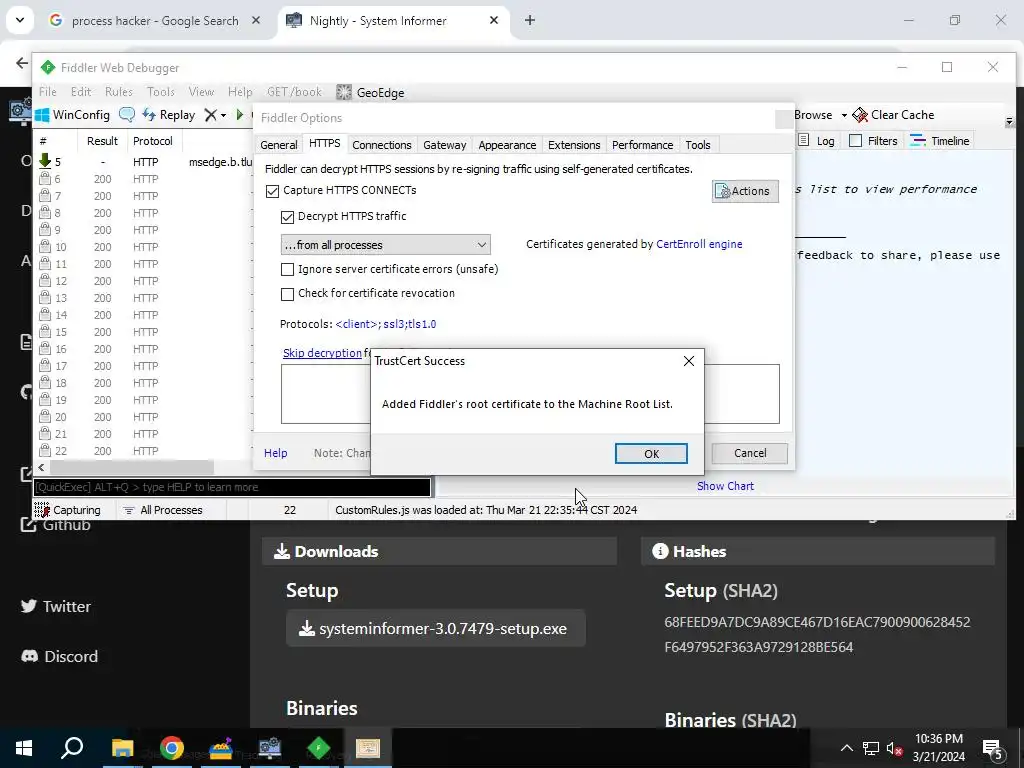Click the protocols link '<client>; ssl3;tls1.0'
The image size is (1024, 768).
pyautogui.click(x=385, y=324)
